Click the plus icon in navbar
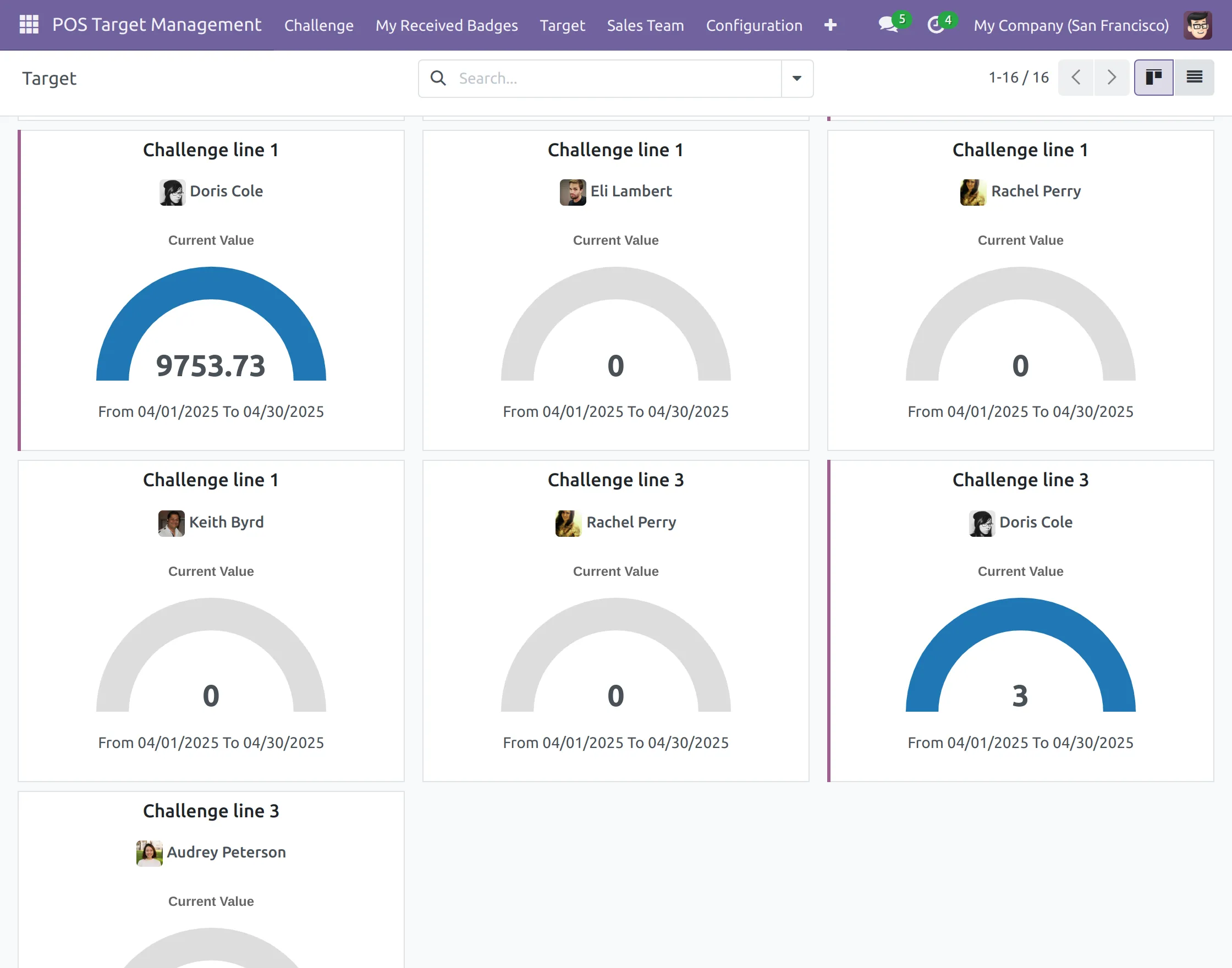Viewport: 1232px width, 968px height. click(x=830, y=25)
